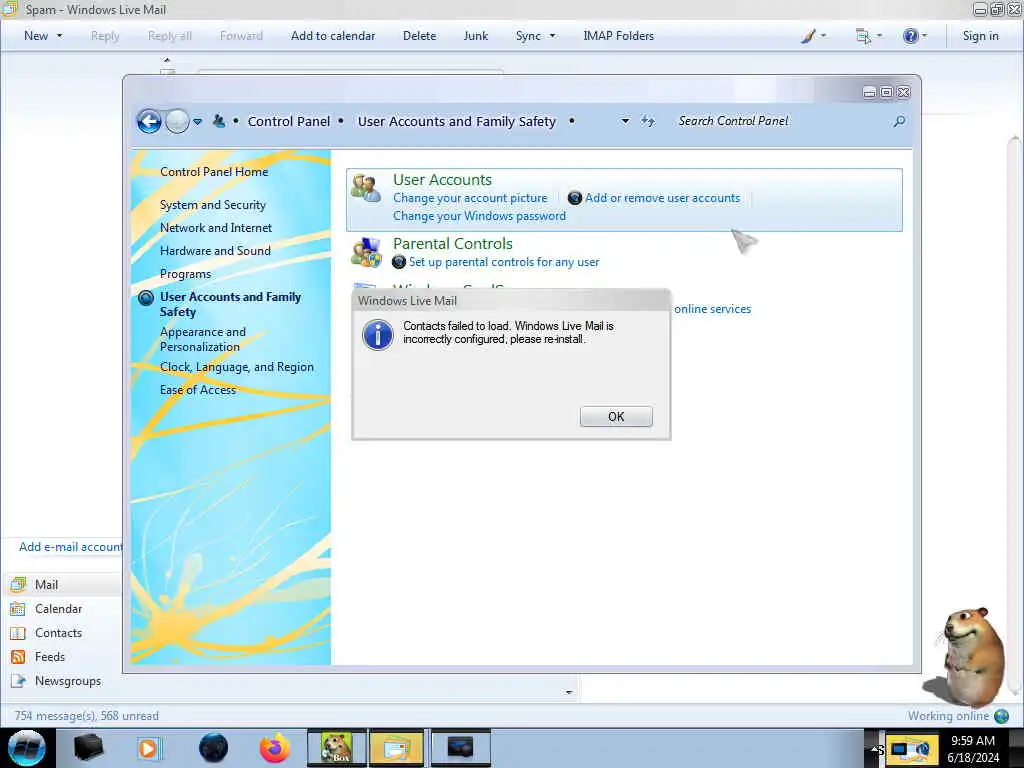Viewport: 1024px width, 768px height.
Task: Switch to Contacts in Live Mail sidebar
Action: [58, 633]
